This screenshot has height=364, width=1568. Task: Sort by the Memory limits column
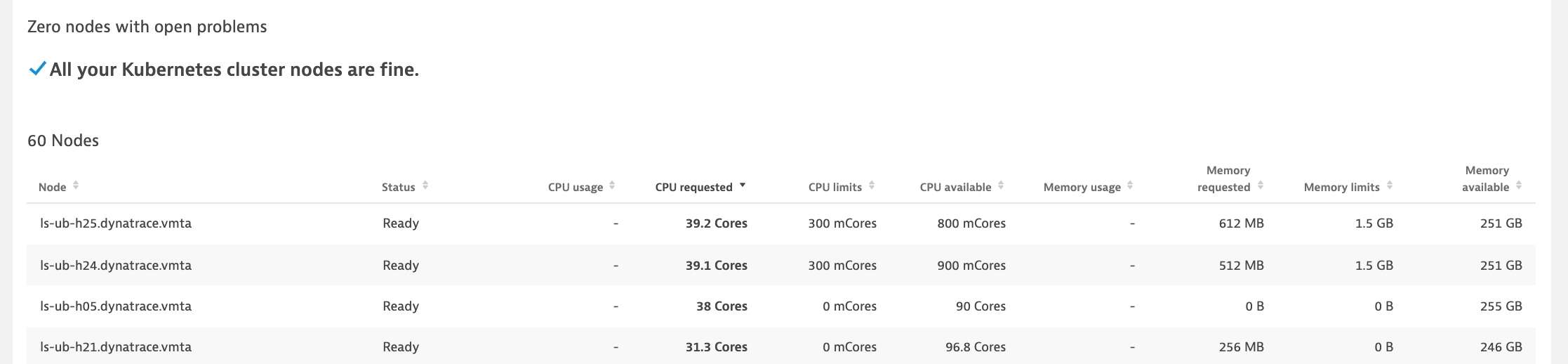[1390, 186]
